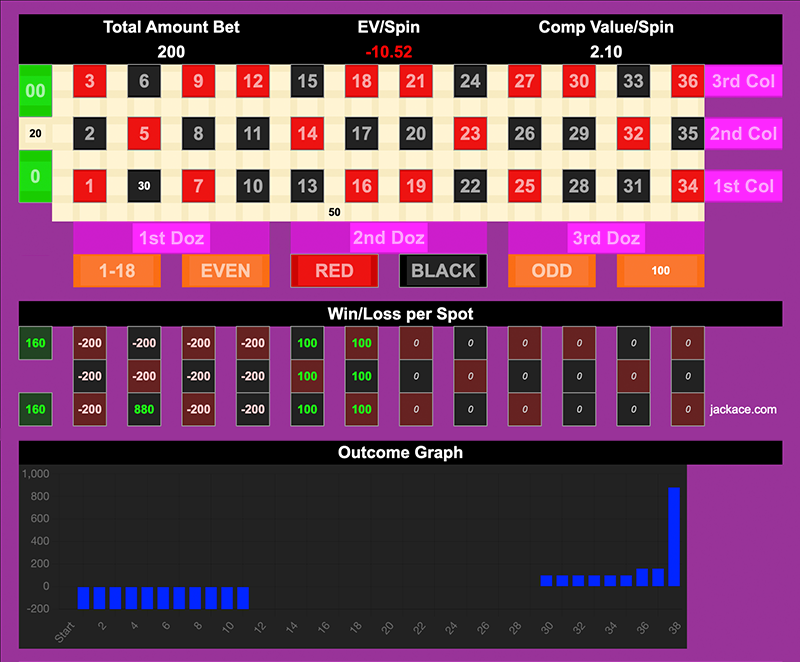Screen dimensions: 800x662
Task: Select black number 17 on the table
Action: click(x=361, y=133)
